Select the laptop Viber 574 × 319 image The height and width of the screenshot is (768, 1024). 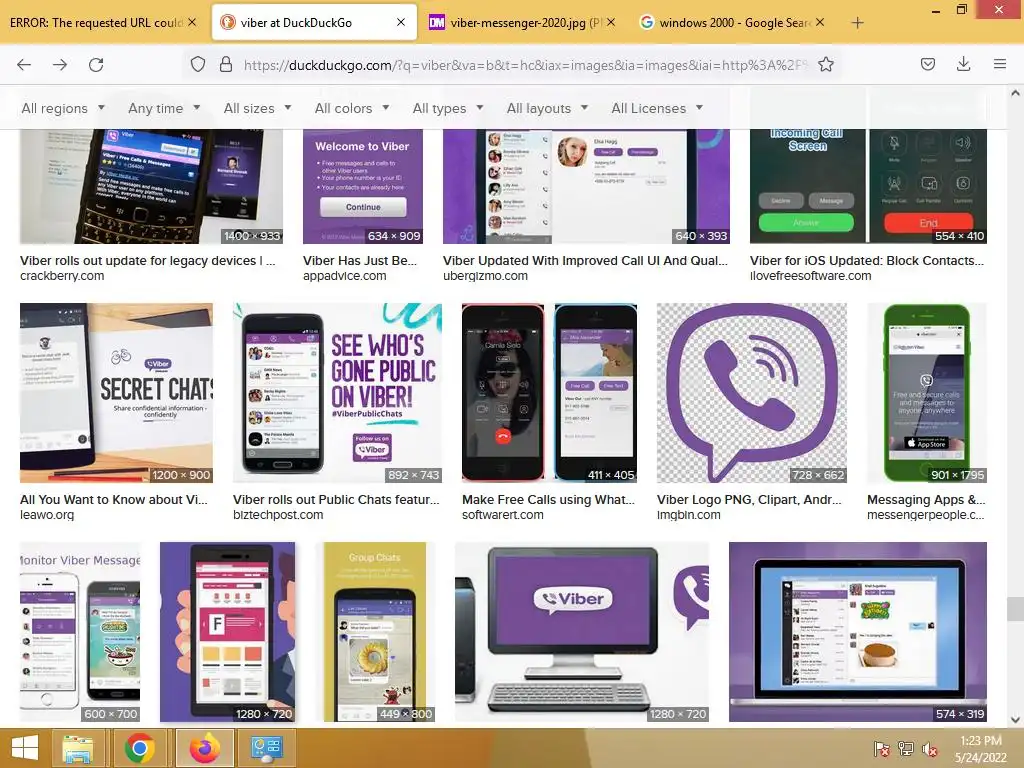[x=858, y=632]
